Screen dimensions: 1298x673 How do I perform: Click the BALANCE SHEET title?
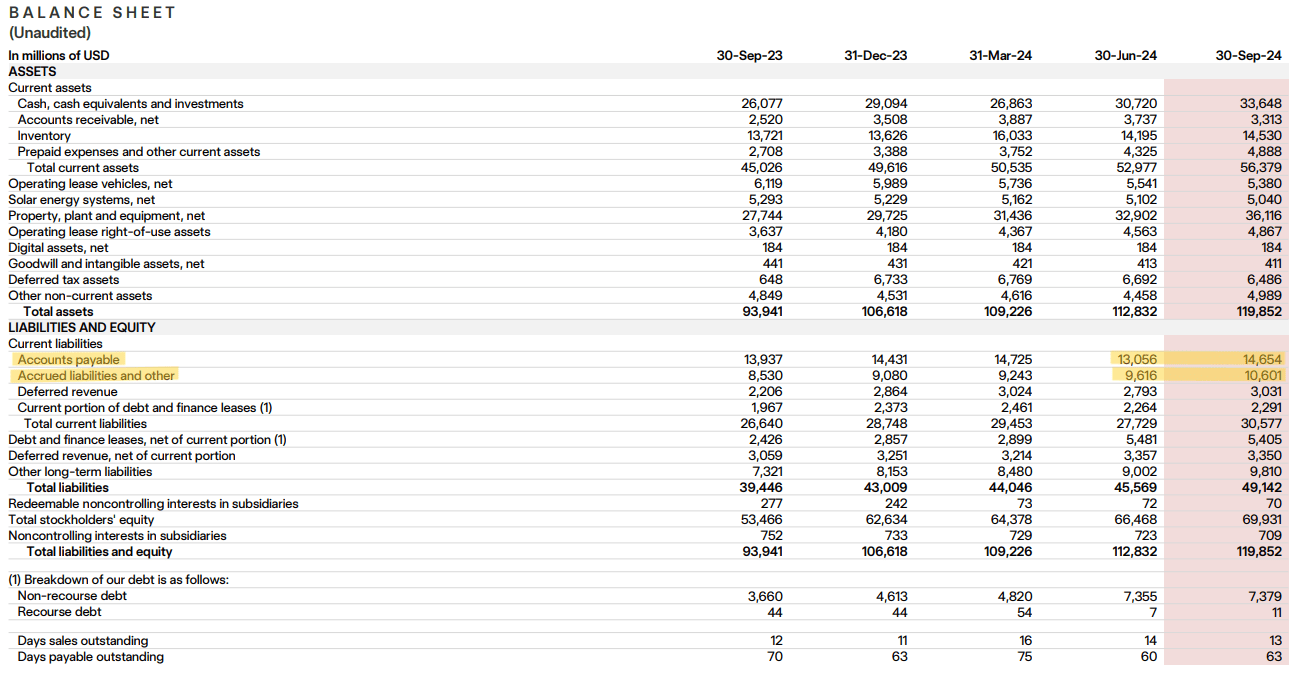pyautogui.click(x=92, y=13)
